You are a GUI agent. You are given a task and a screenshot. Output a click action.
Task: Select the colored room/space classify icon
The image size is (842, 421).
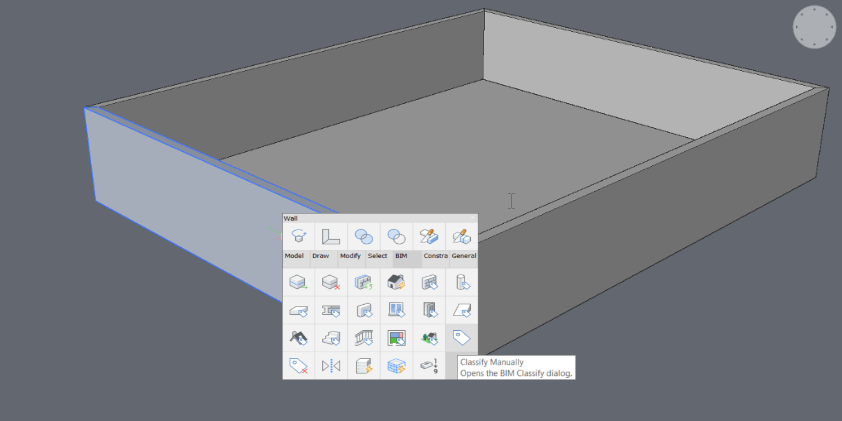[x=396, y=337]
